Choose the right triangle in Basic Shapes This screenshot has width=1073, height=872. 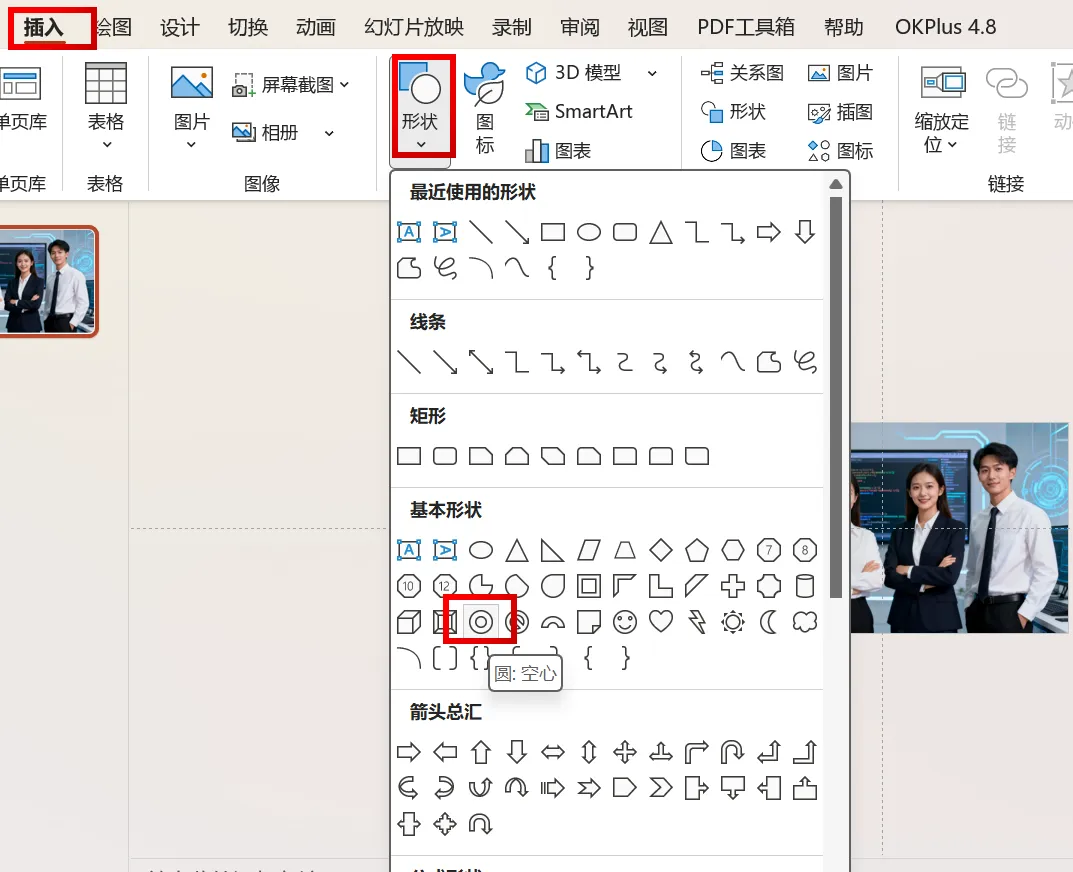tap(552, 550)
